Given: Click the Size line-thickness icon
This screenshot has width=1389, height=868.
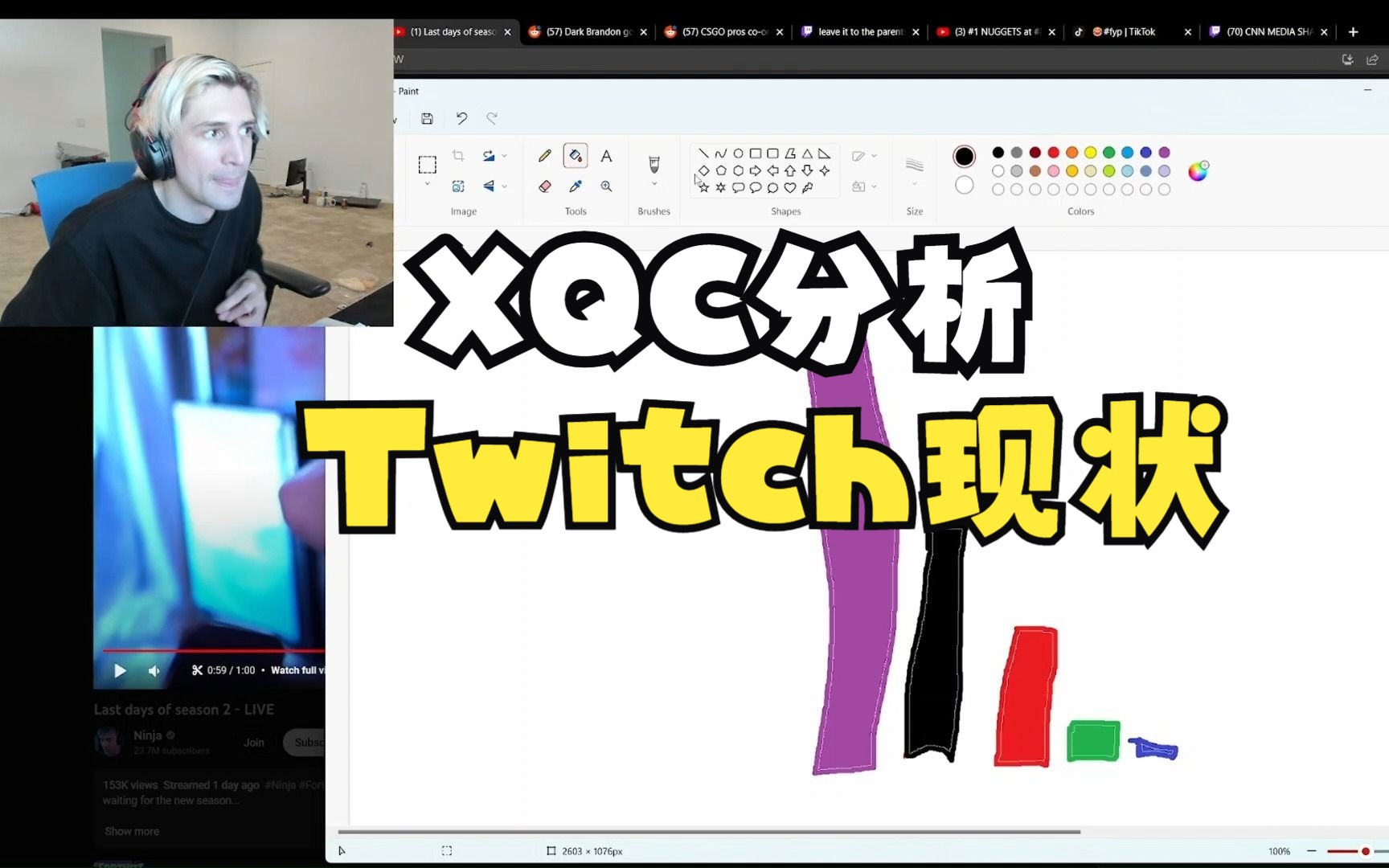Looking at the screenshot, I should (x=915, y=165).
